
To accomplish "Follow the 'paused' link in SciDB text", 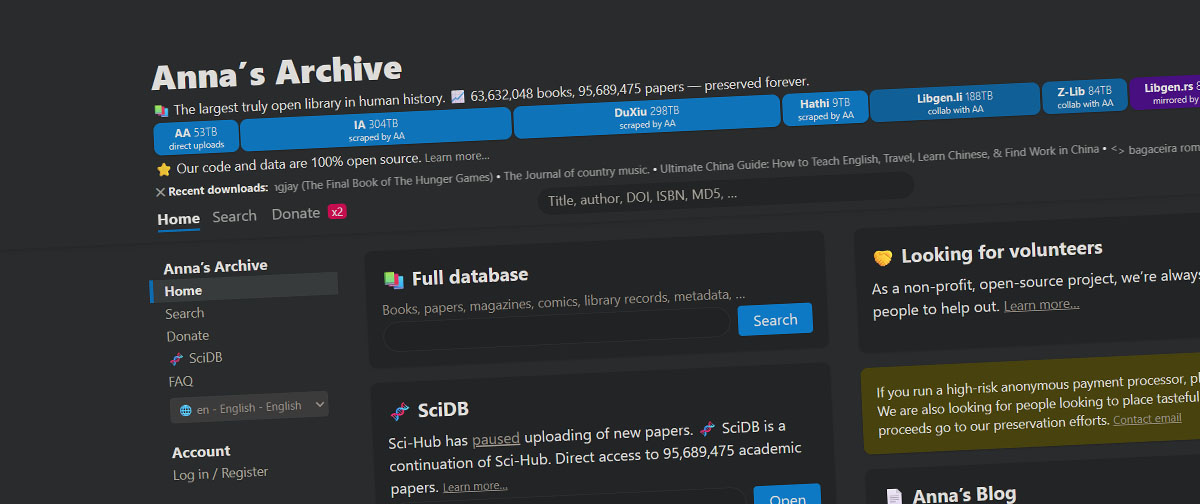I will click(496, 438).
